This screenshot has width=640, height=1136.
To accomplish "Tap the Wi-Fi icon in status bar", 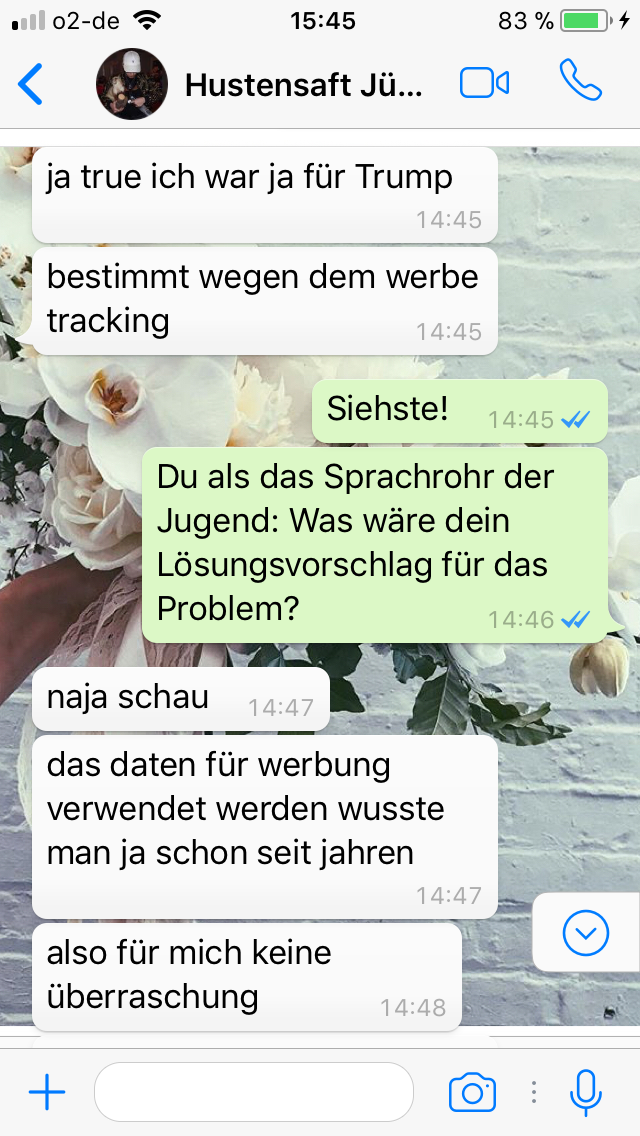I will [x=148, y=21].
